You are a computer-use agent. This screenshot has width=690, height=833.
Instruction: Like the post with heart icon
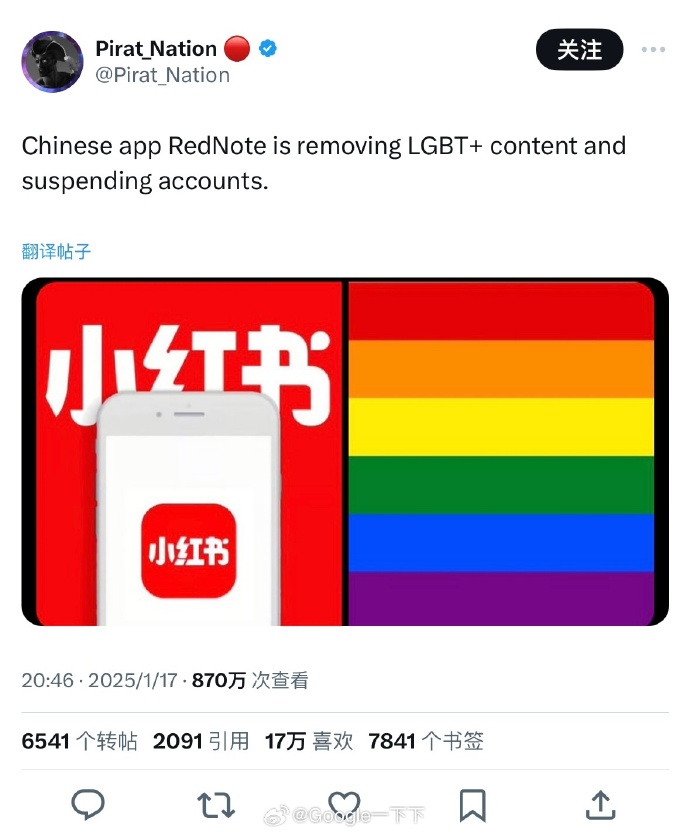coord(344,804)
